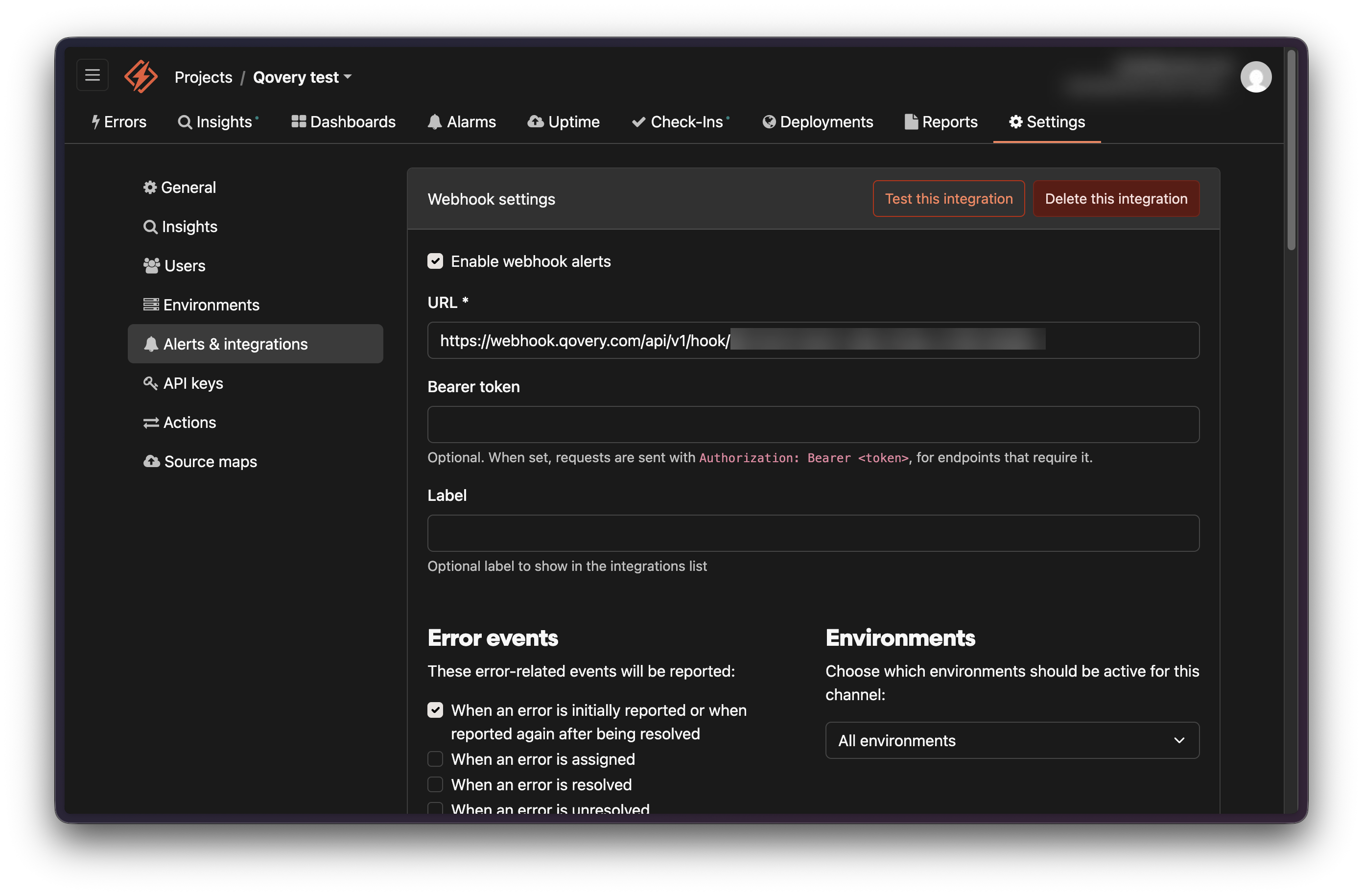This screenshot has height=896, width=1363.
Task: Open the hamburger menu icon
Action: [x=92, y=75]
